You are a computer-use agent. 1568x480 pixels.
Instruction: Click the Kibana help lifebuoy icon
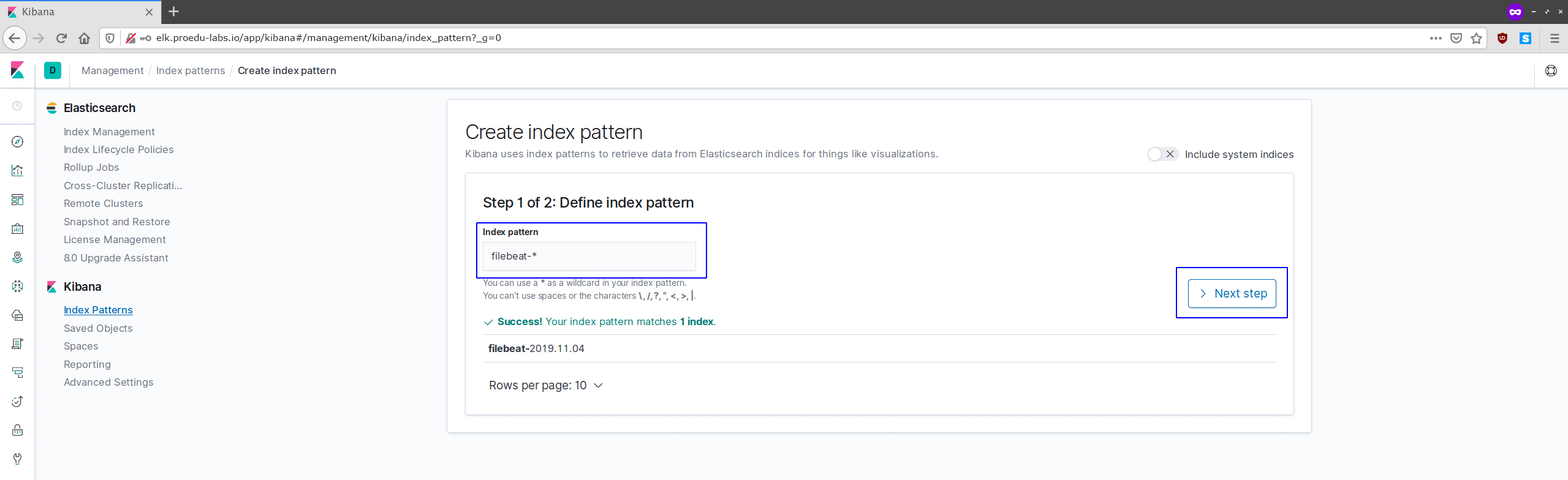(x=1550, y=70)
